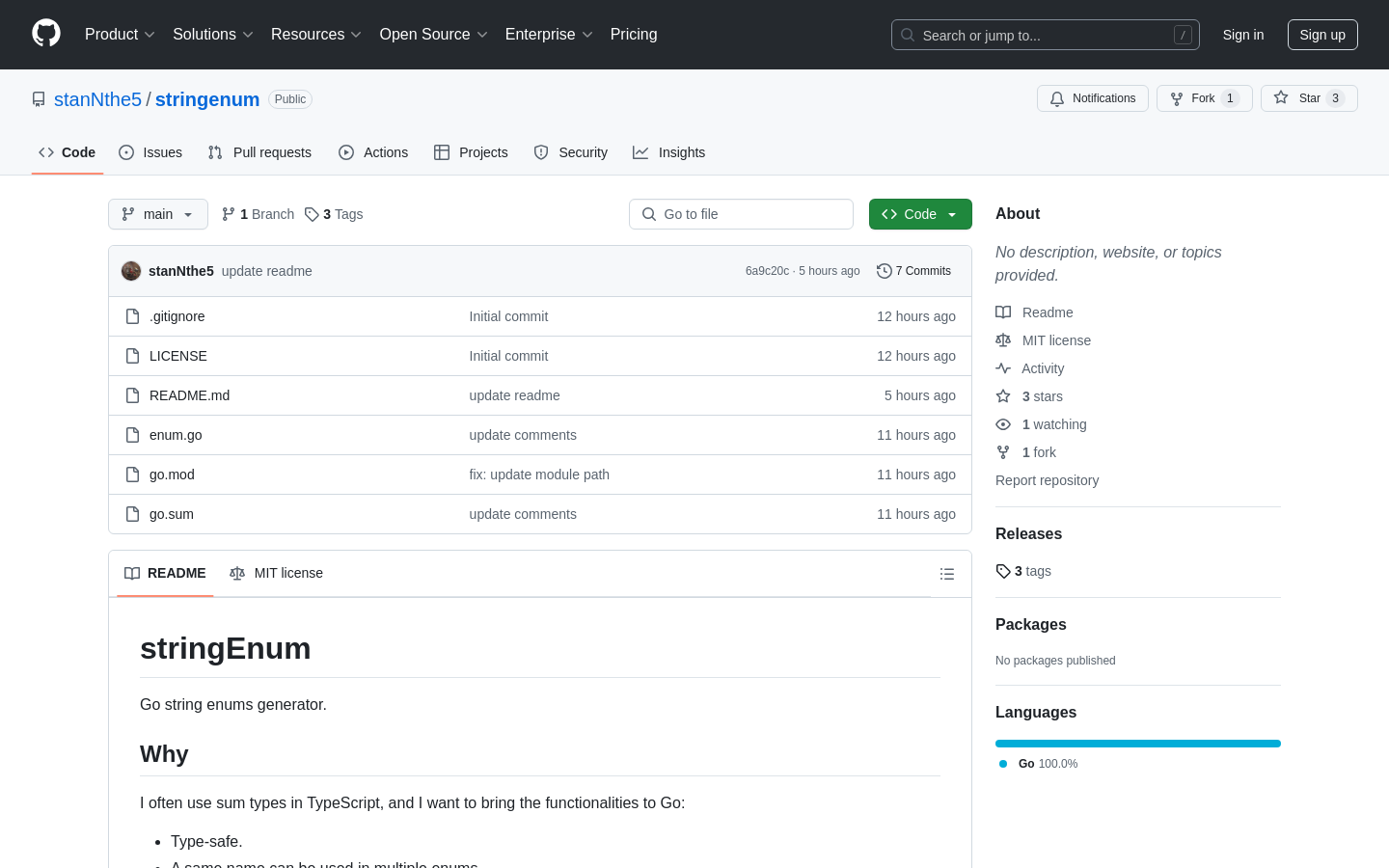The height and width of the screenshot is (868, 1389).
Task: Click the Notifications bell icon
Action: (1057, 98)
